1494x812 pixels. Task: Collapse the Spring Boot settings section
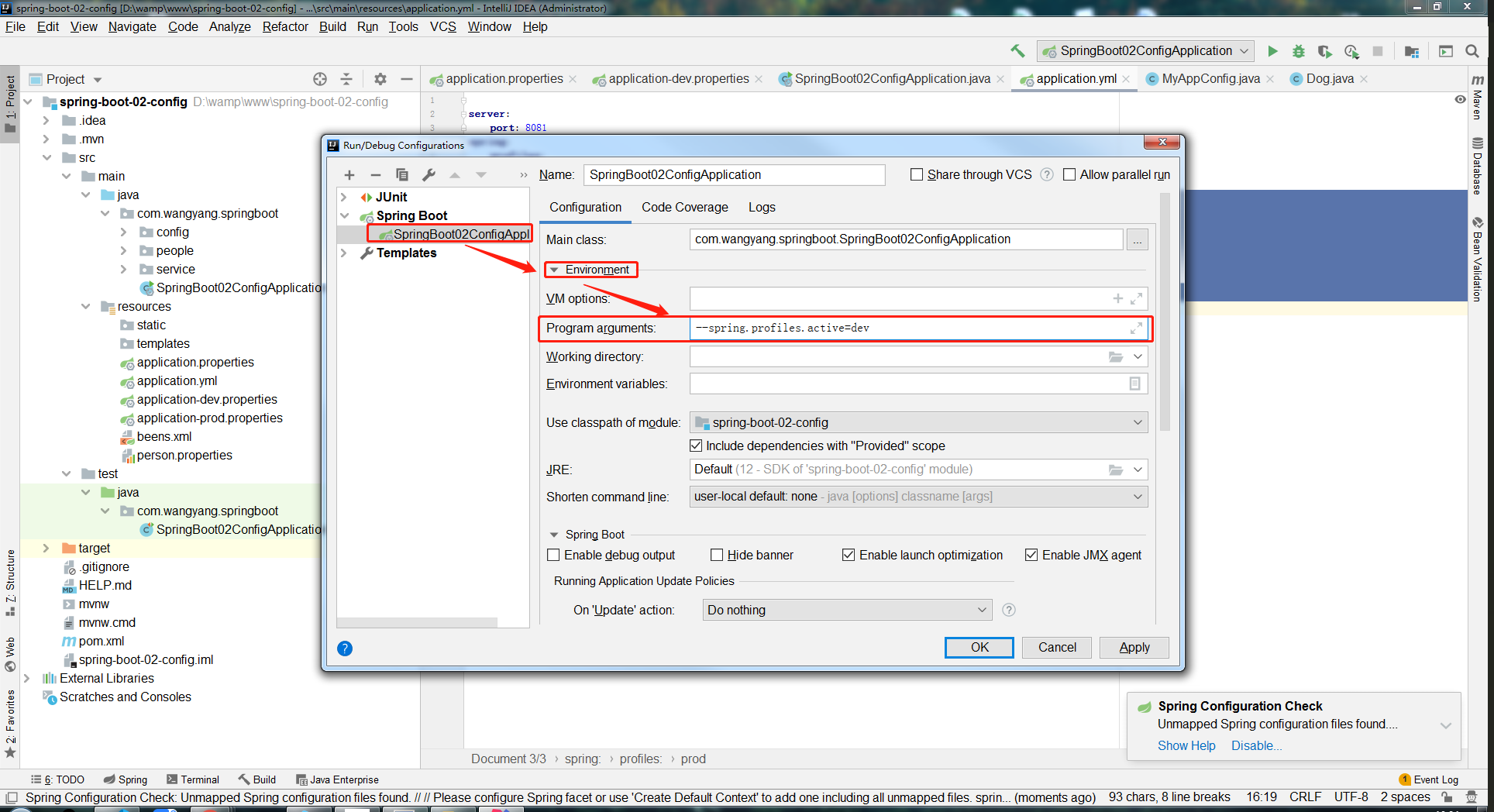[554, 535]
